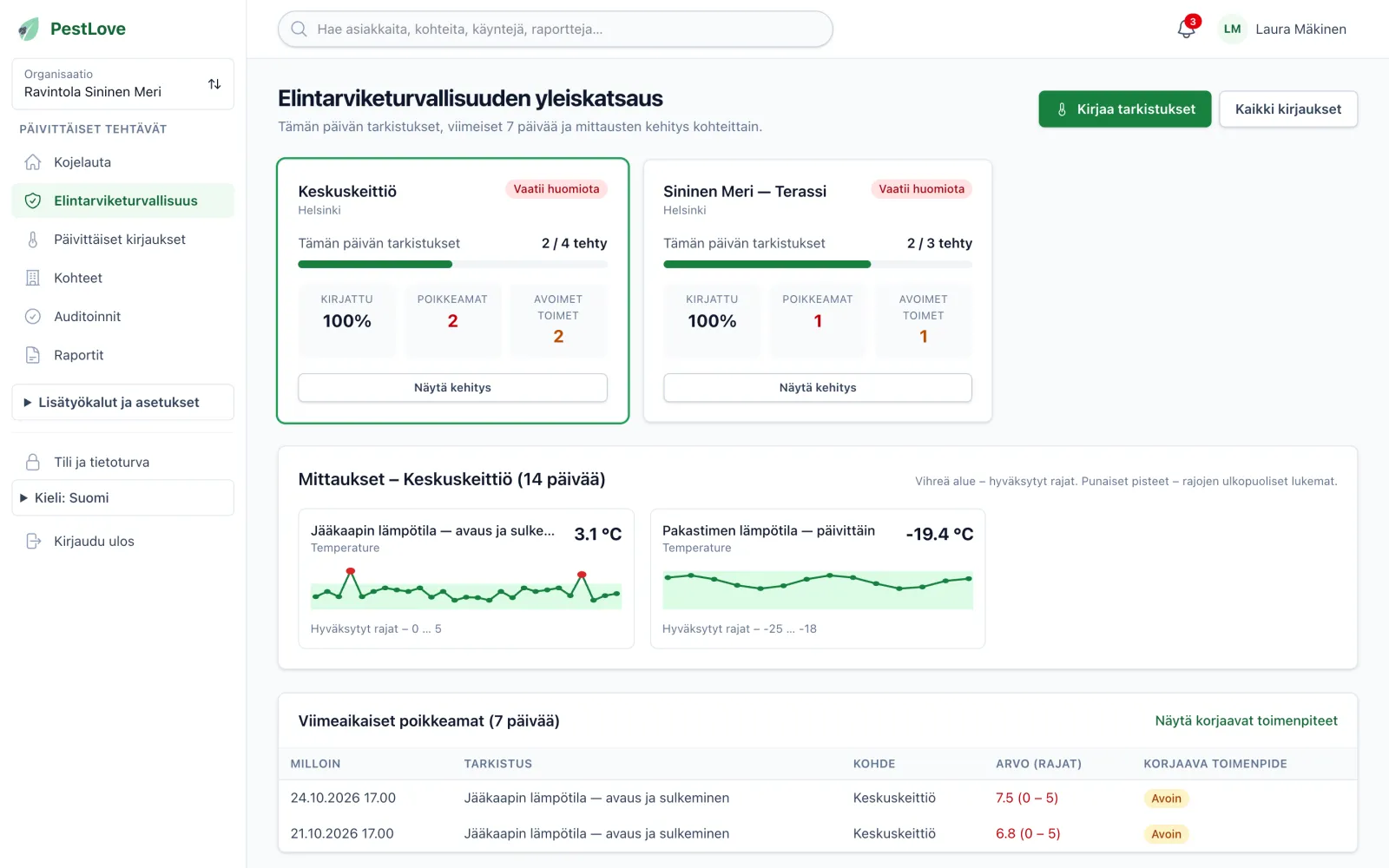Screen dimensions: 1389x868
Task: Click the Kirjaudu ulos logout icon
Action: tap(33, 541)
